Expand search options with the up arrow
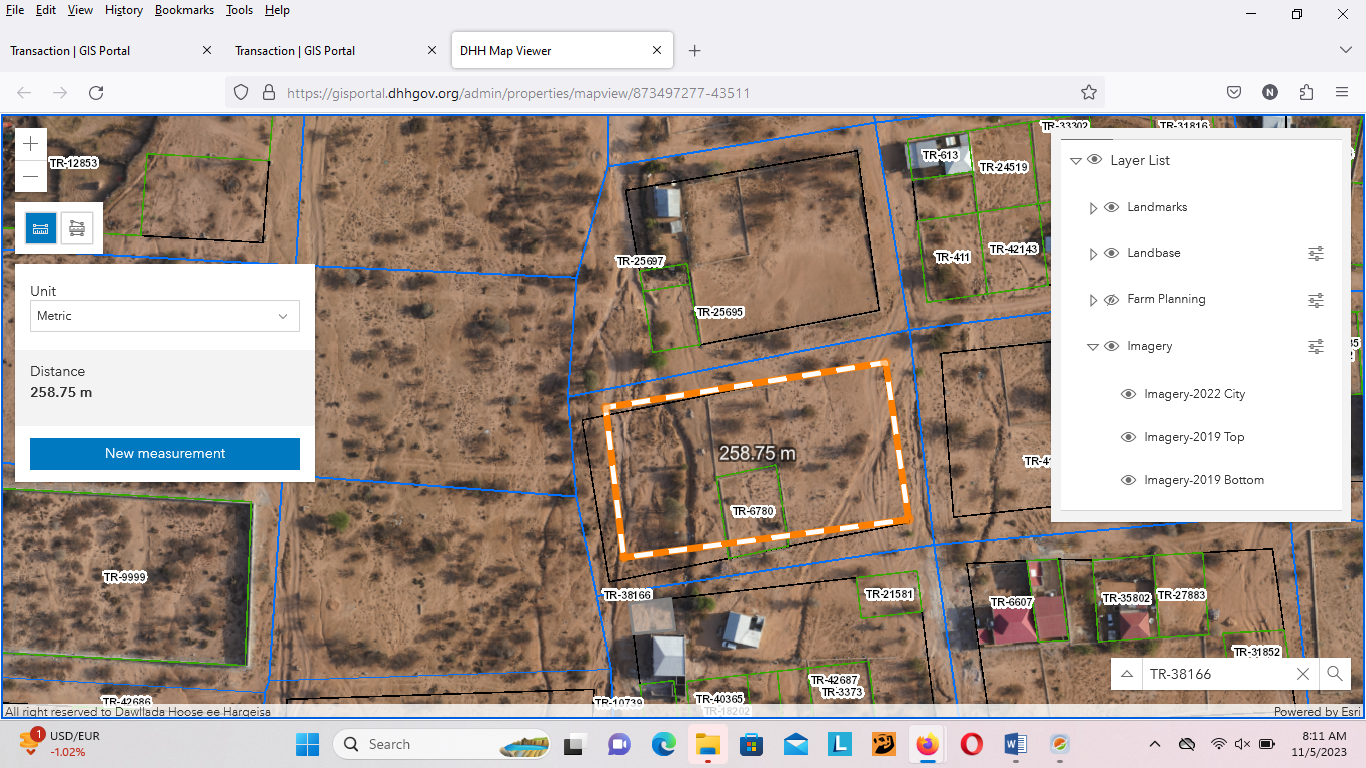This screenshot has width=1366, height=768. pyautogui.click(x=1127, y=674)
